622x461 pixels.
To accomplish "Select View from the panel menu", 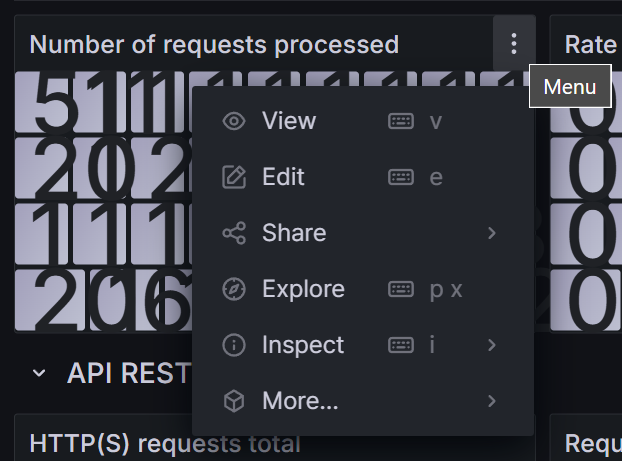I will pyautogui.click(x=363, y=121).
